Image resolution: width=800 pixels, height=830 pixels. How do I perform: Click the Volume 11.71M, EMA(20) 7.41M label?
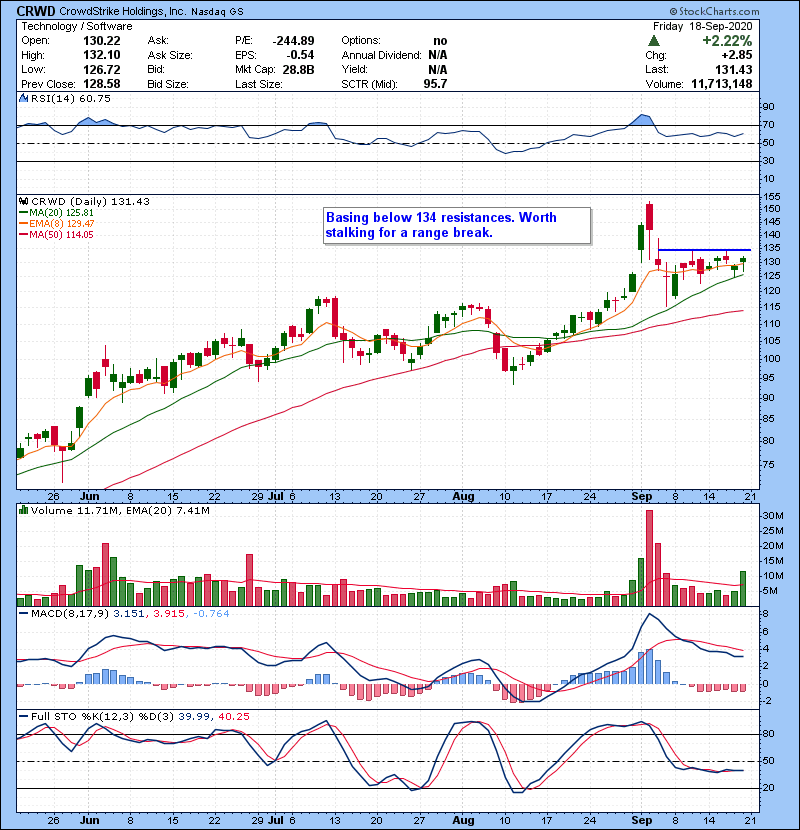120,511
